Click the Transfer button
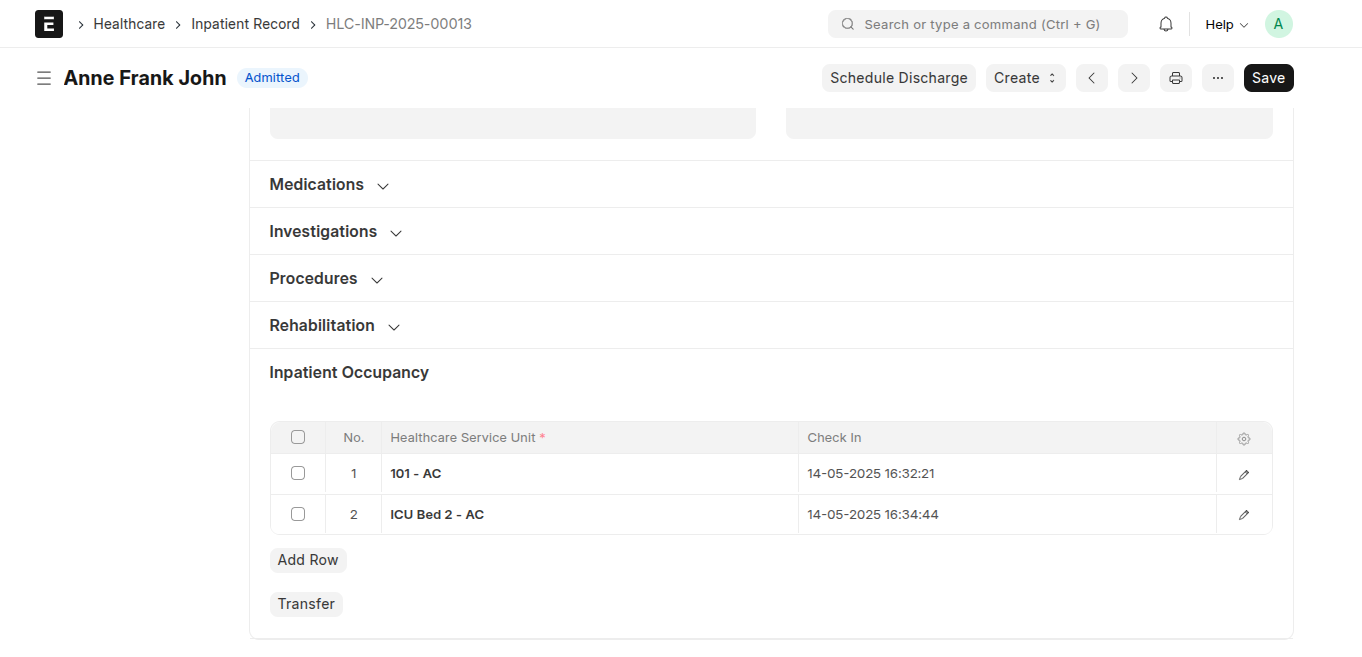 pos(306,604)
